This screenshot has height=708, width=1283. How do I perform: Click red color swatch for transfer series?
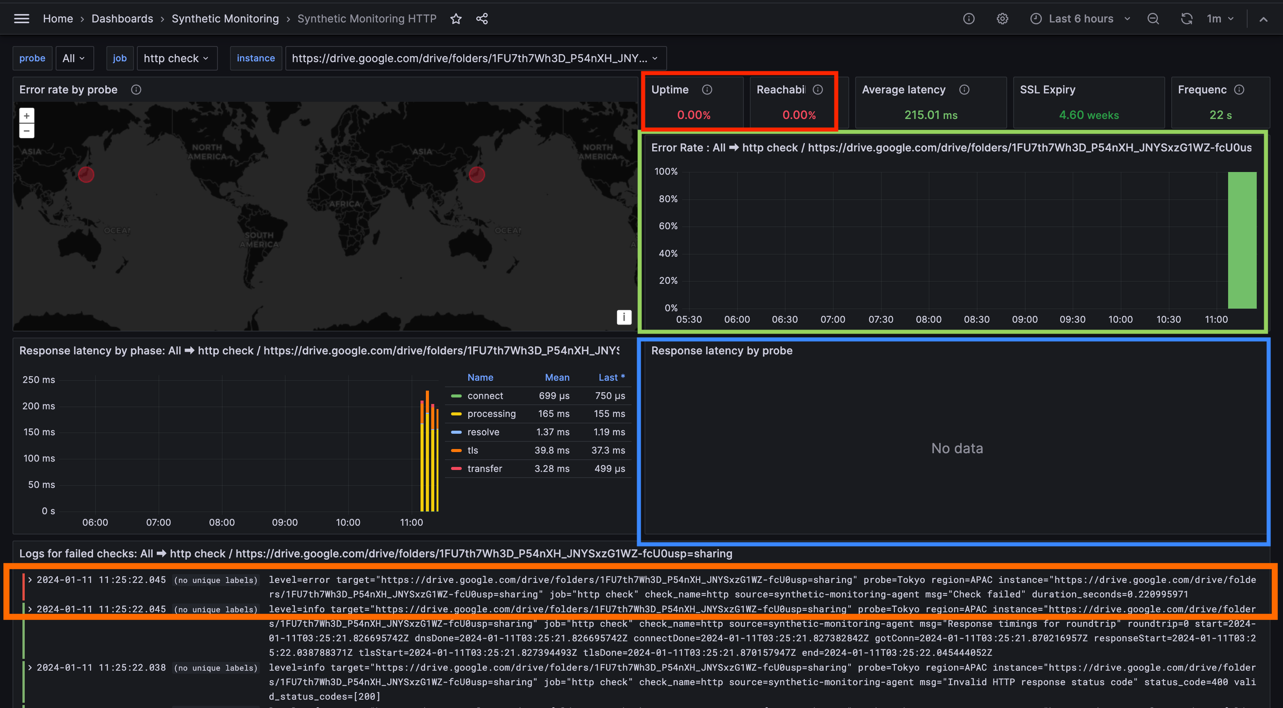[x=456, y=469]
